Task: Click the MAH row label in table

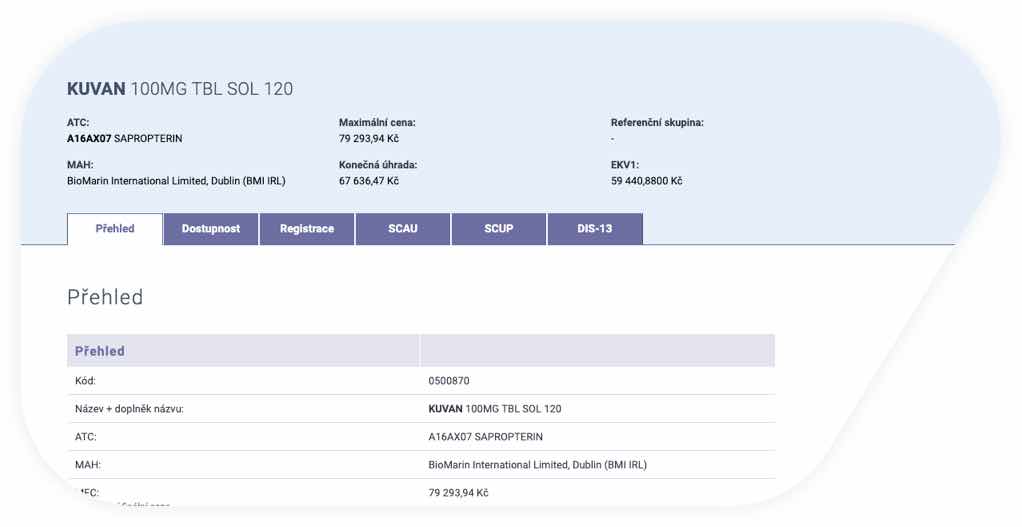Action: (x=88, y=465)
